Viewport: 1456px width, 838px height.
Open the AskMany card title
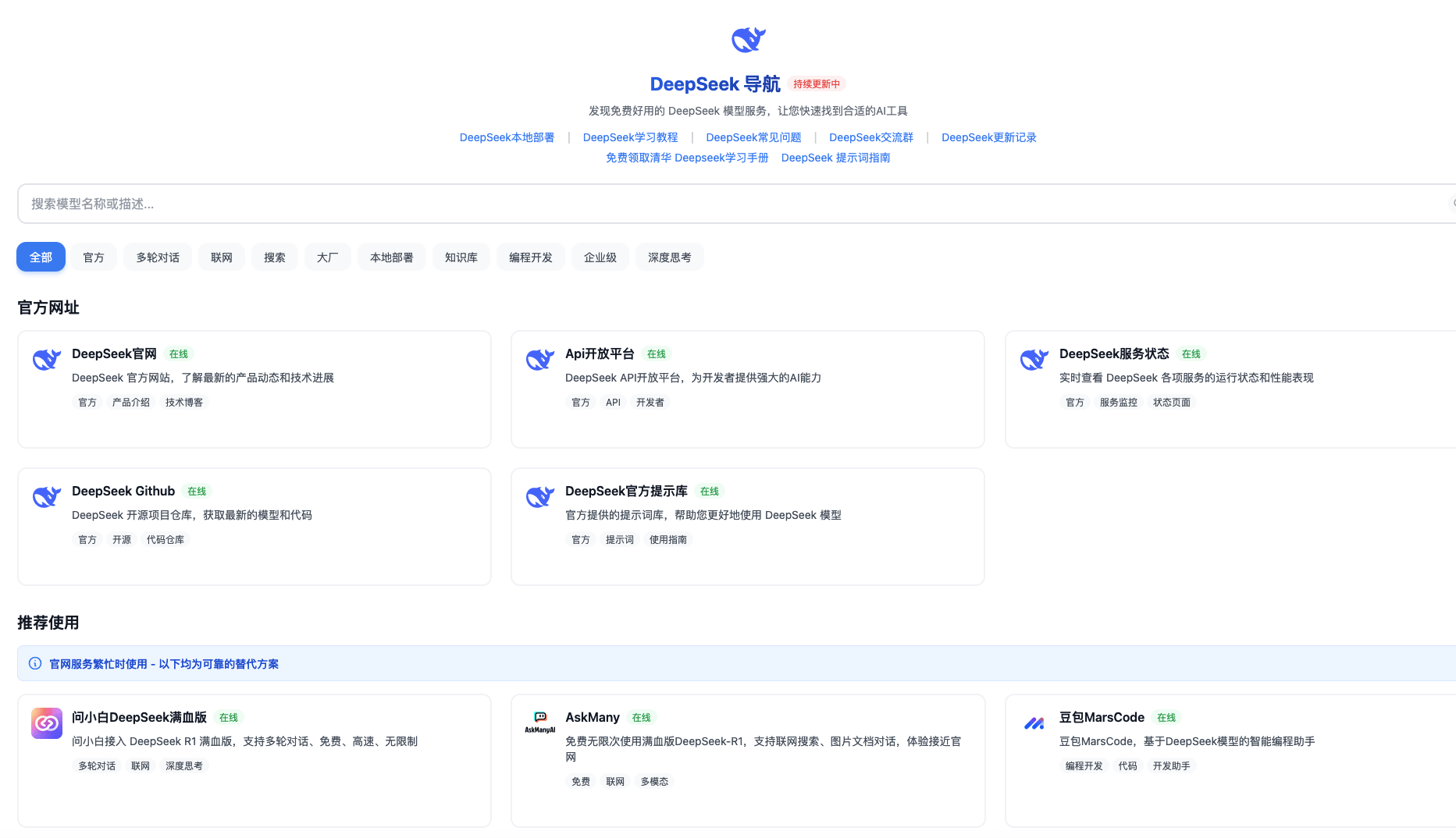coord(593,717)
